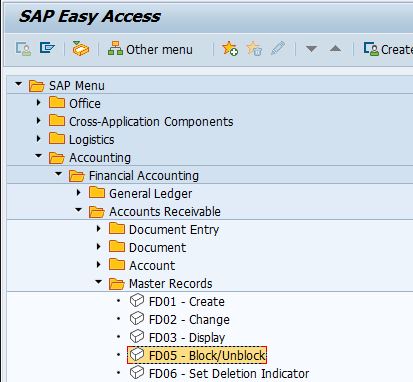413x382 pixels.
Task: Click the Master Records folder icon
Action: point(117,284)
